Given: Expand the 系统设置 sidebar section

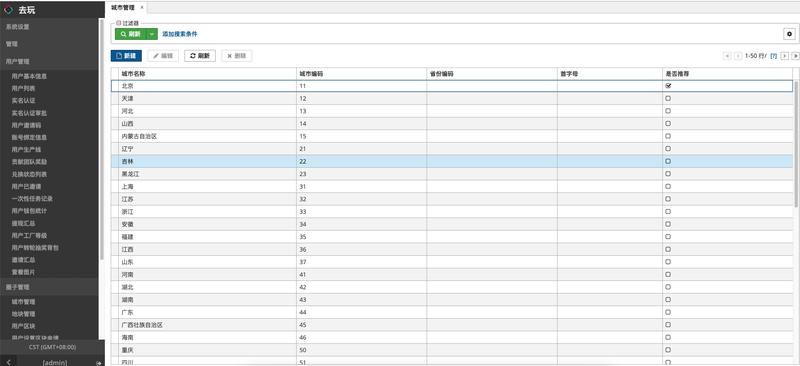Looking at the screenshot, I should point(49,27).
